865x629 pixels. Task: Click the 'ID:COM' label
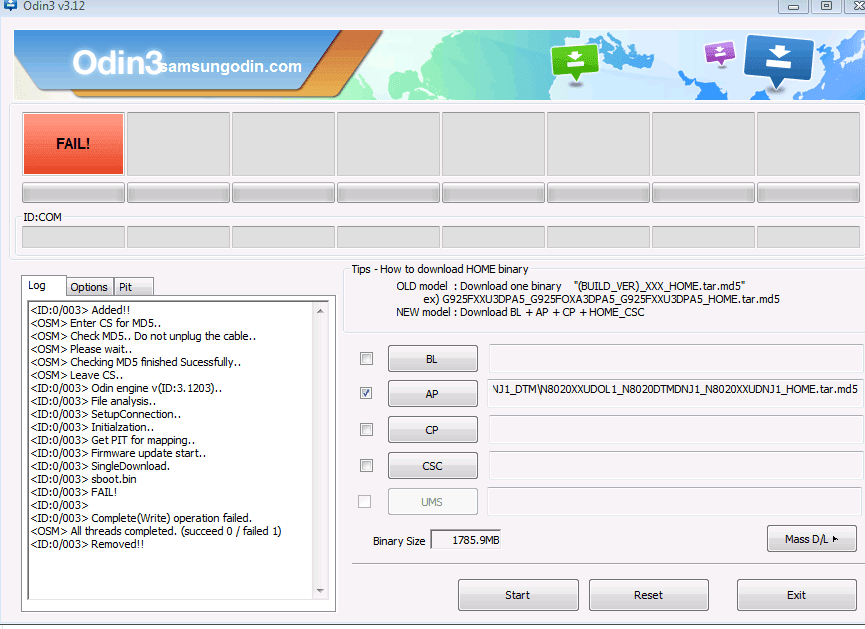point(42,217)
